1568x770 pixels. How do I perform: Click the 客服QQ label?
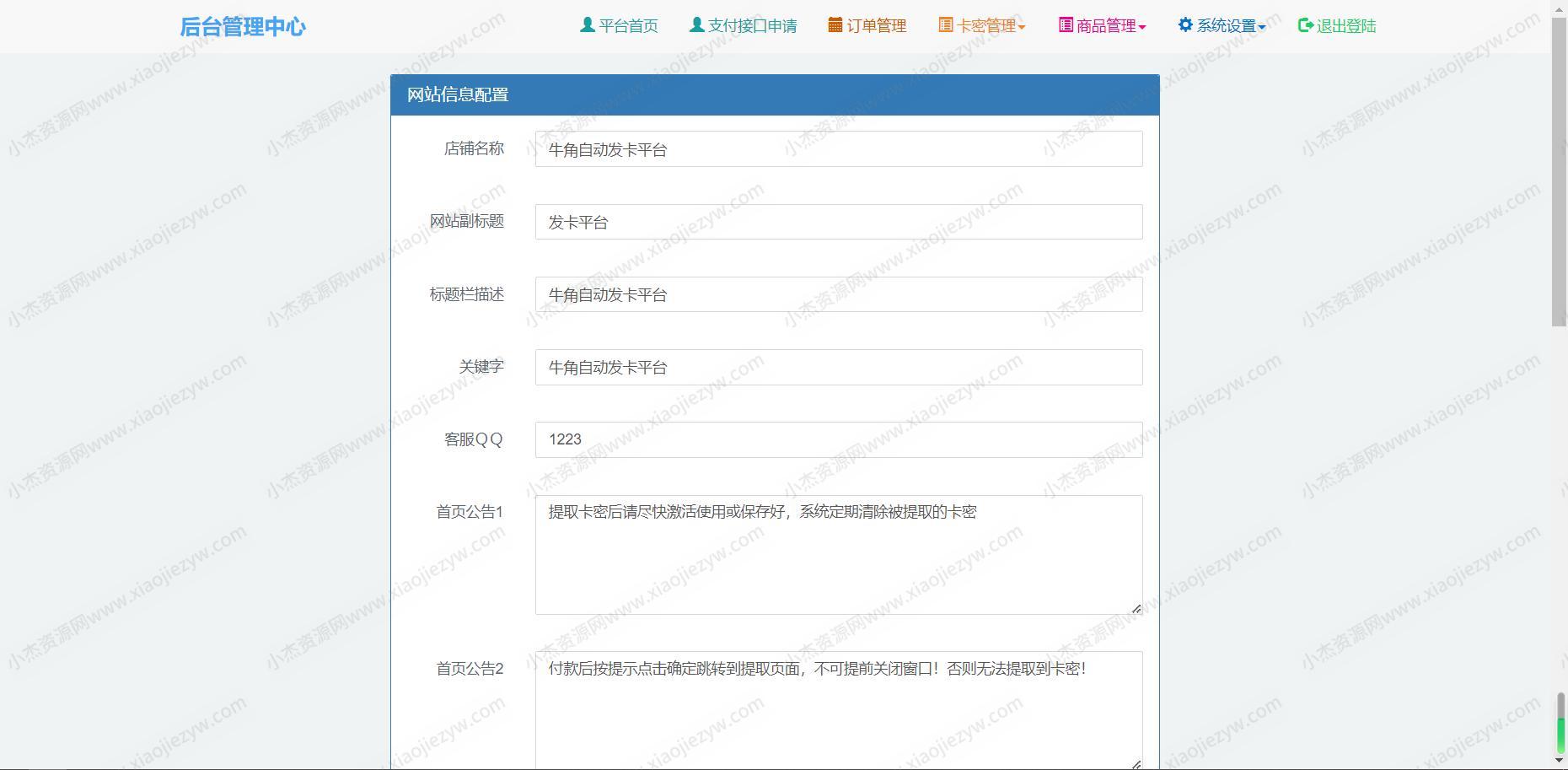point(474,439)
